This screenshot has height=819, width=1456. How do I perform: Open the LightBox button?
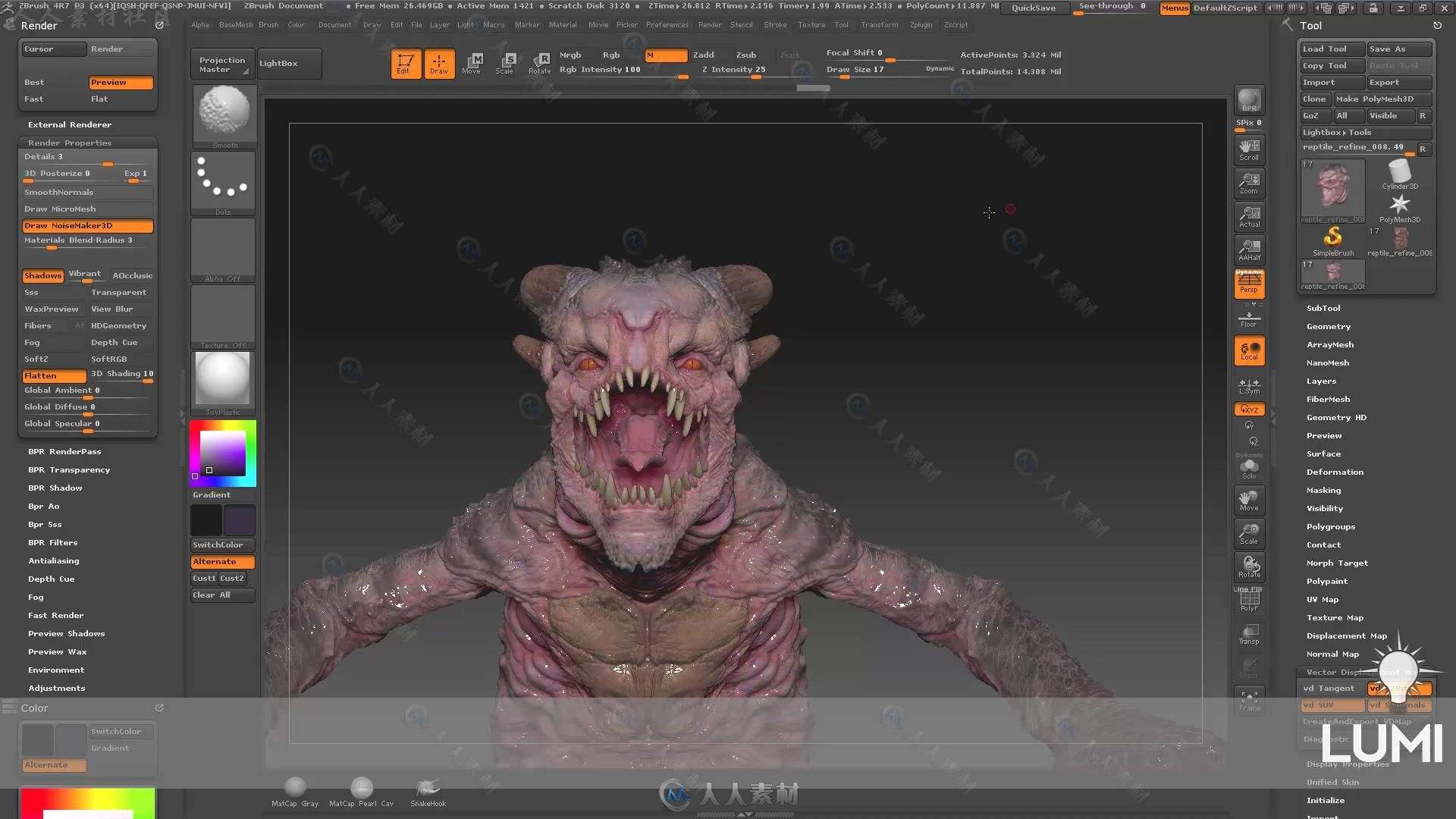(289, 64)
